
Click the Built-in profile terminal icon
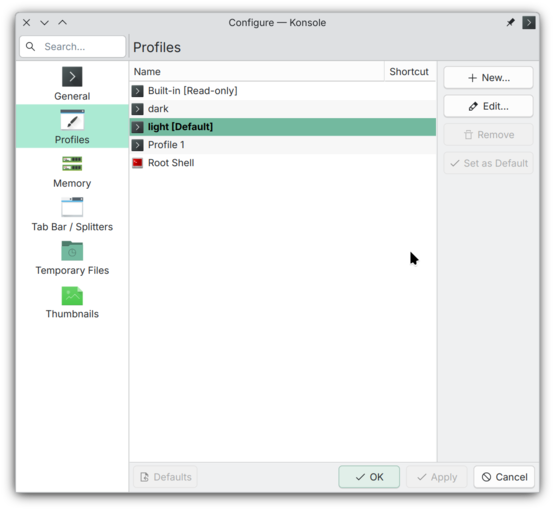pos(137,91)
